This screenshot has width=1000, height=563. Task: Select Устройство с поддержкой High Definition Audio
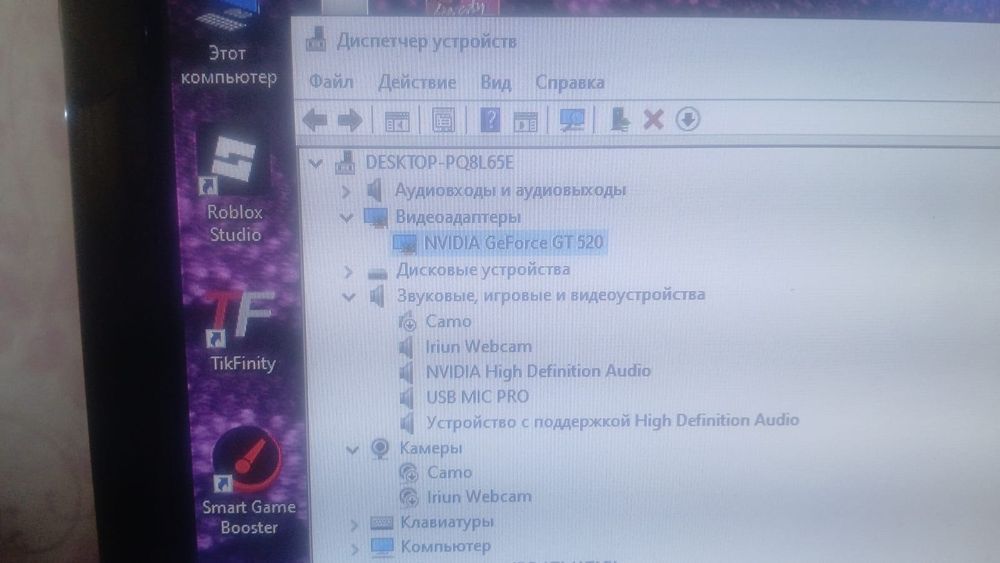(612, 421)
